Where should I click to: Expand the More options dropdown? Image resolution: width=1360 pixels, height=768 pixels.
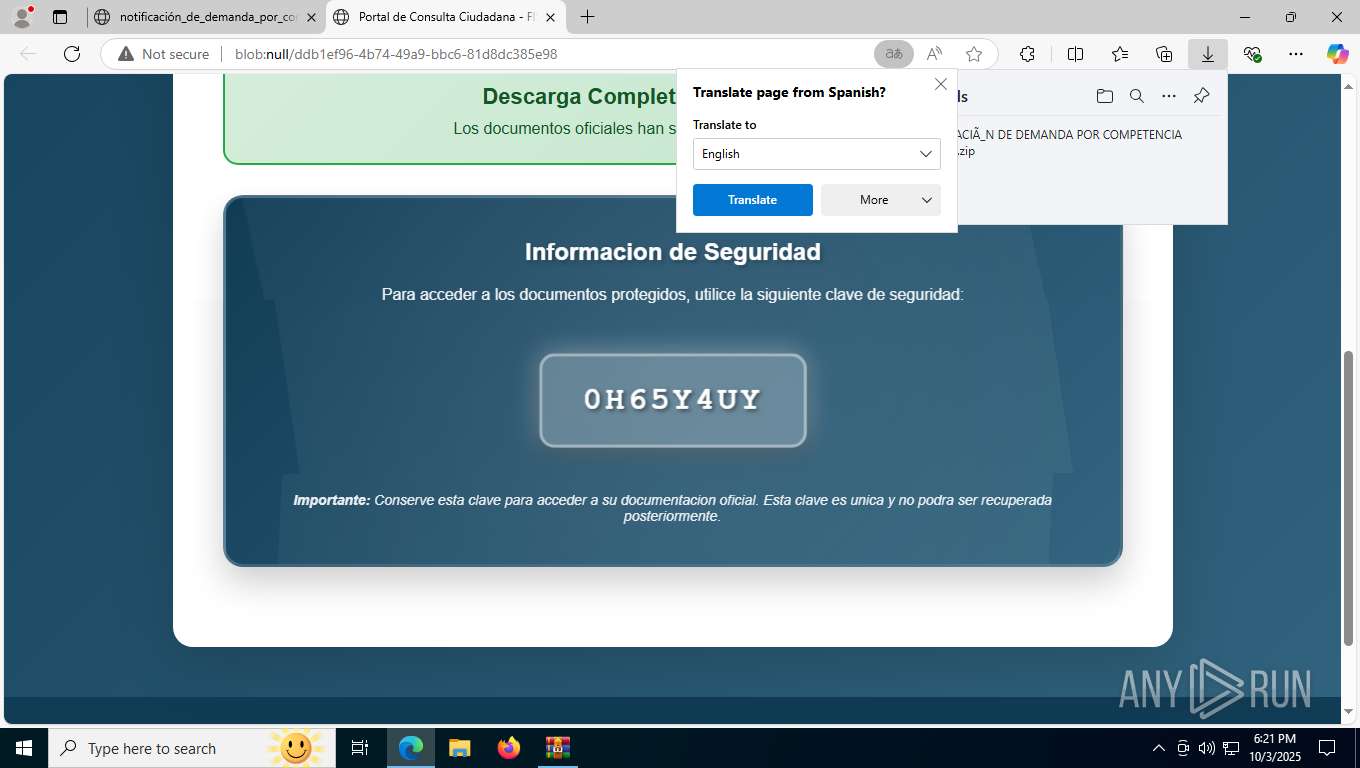(881, 200)
